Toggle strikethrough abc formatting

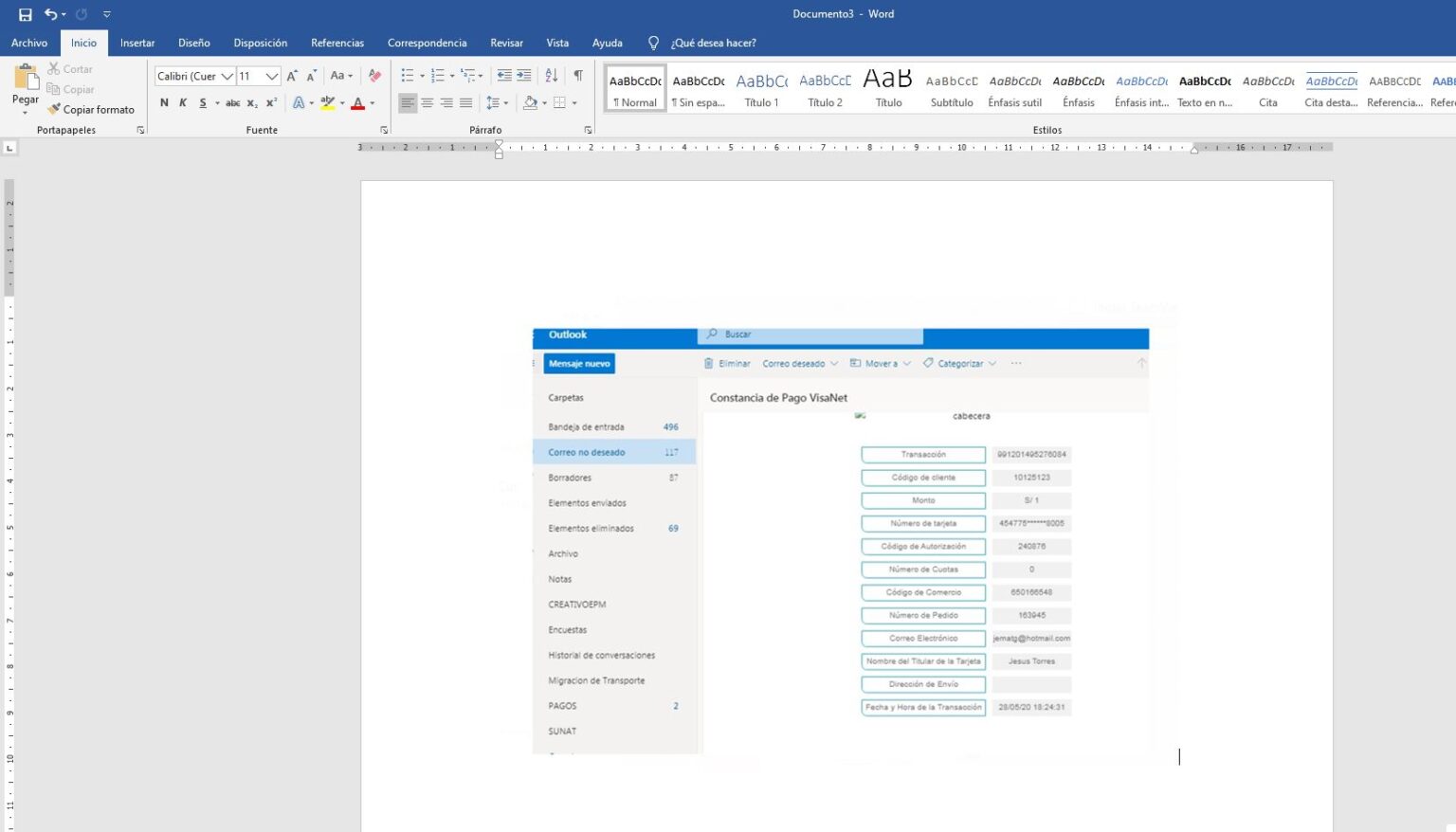click(x=232, y=102)
